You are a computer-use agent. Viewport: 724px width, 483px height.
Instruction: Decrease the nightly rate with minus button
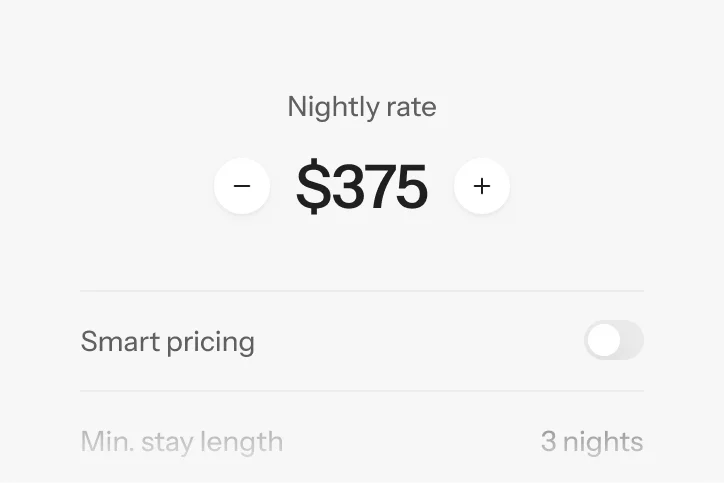click(x=242, y=186)
